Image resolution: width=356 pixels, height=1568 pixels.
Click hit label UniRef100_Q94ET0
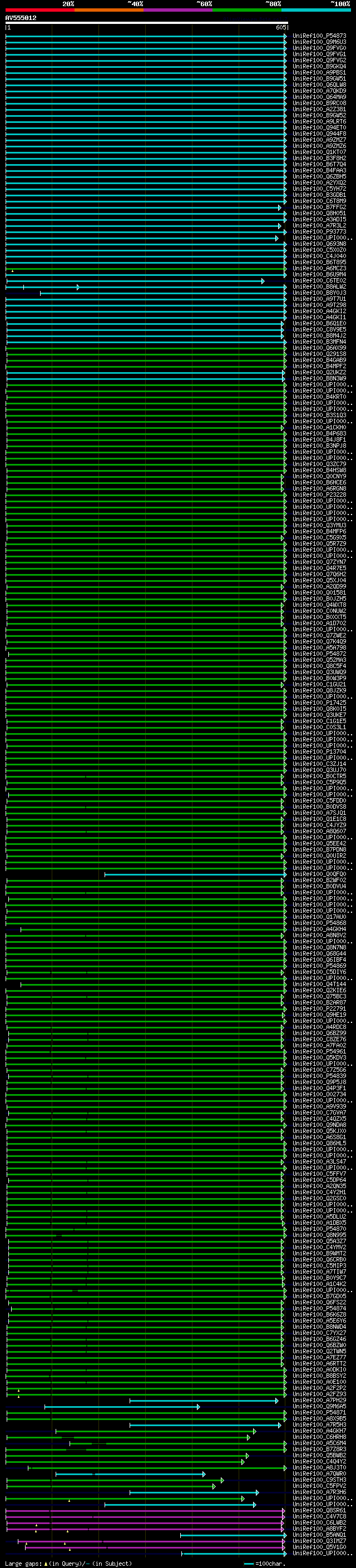click(x=319, y=128)
